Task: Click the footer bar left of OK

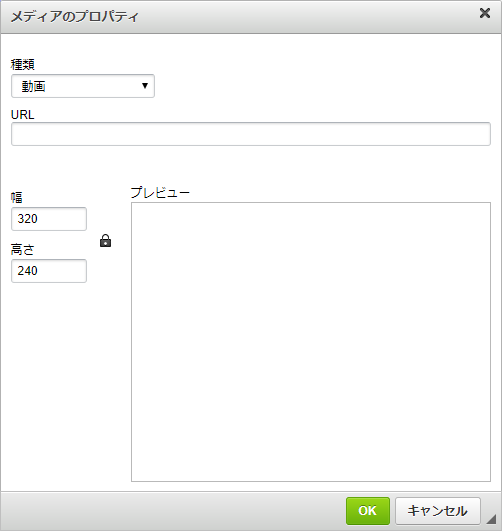Action: tap(173, 511)
